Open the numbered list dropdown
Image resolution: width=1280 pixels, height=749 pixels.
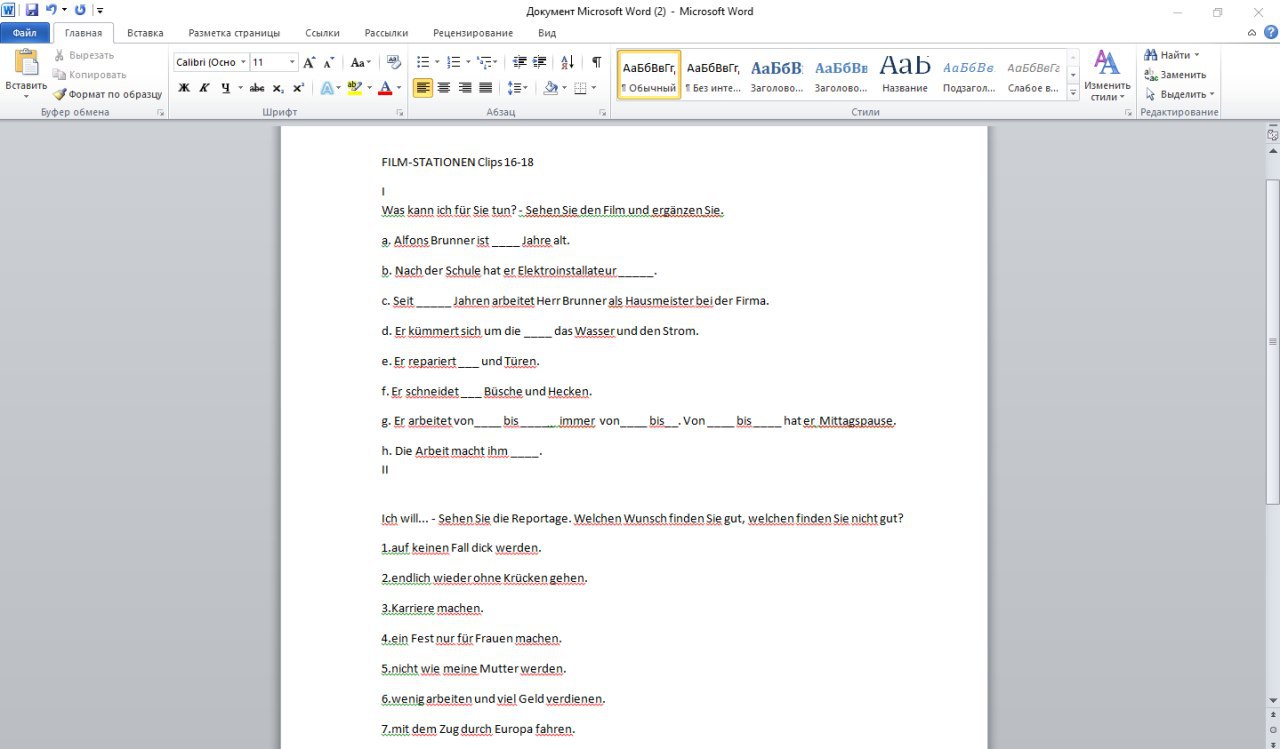(469, 62)
